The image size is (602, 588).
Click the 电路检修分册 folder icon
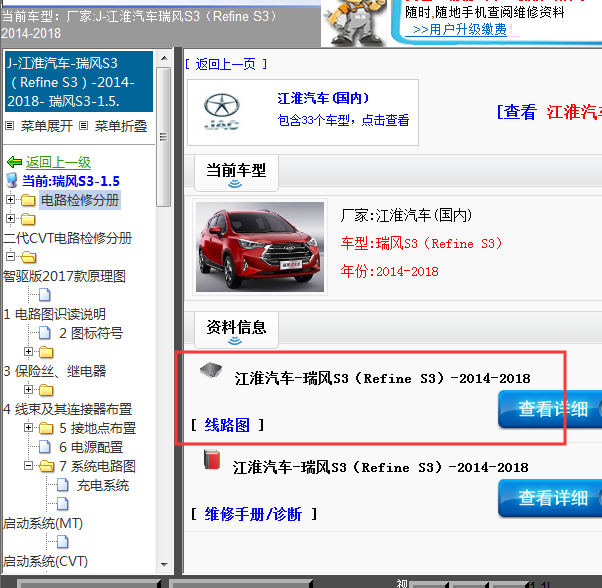click(x=28, y=200)
